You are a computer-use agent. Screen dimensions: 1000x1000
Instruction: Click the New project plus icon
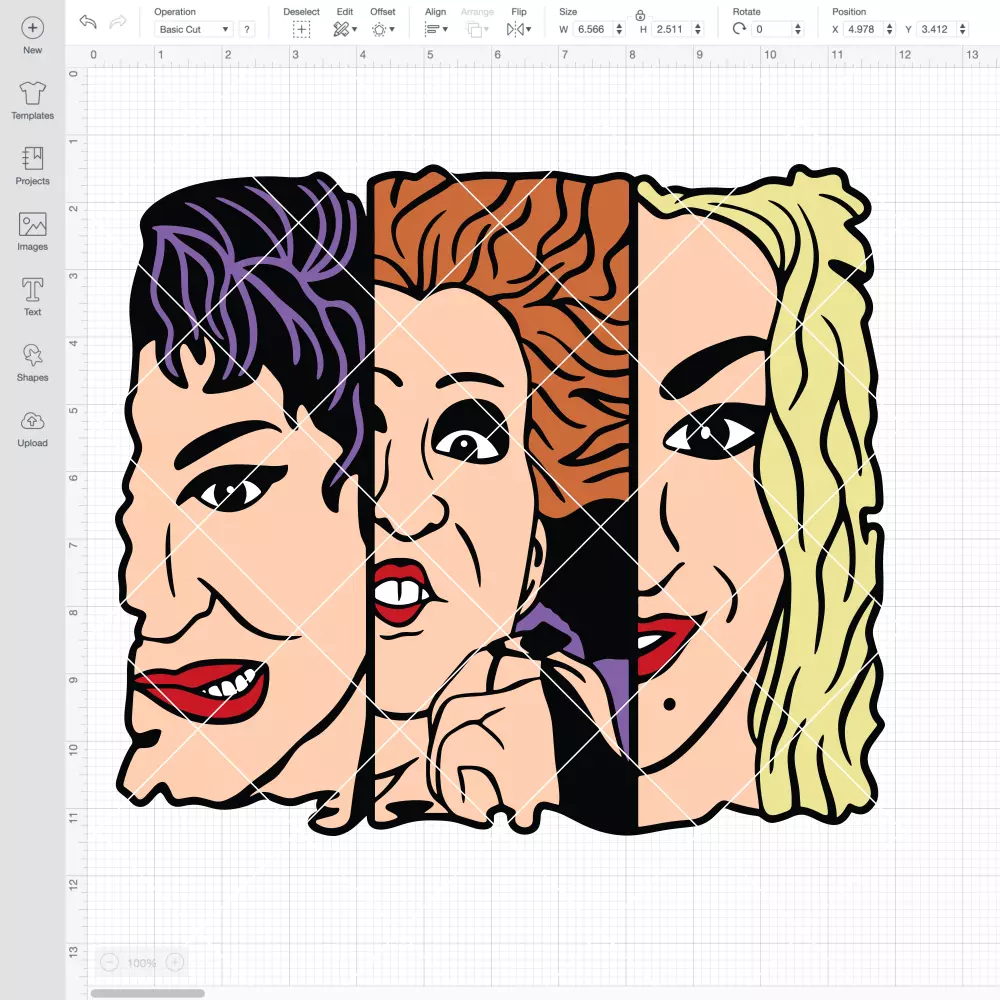(x=33, y=28)
